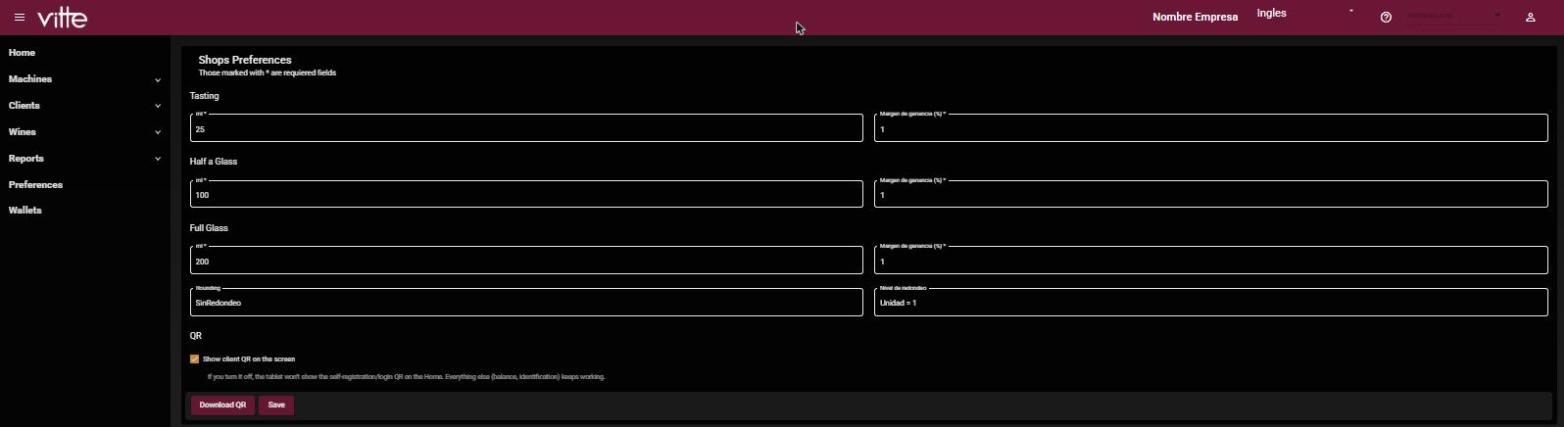Open the faded dropdown next to help icon
Viewport: 1564px width, 427px height.
[1454, 16]
